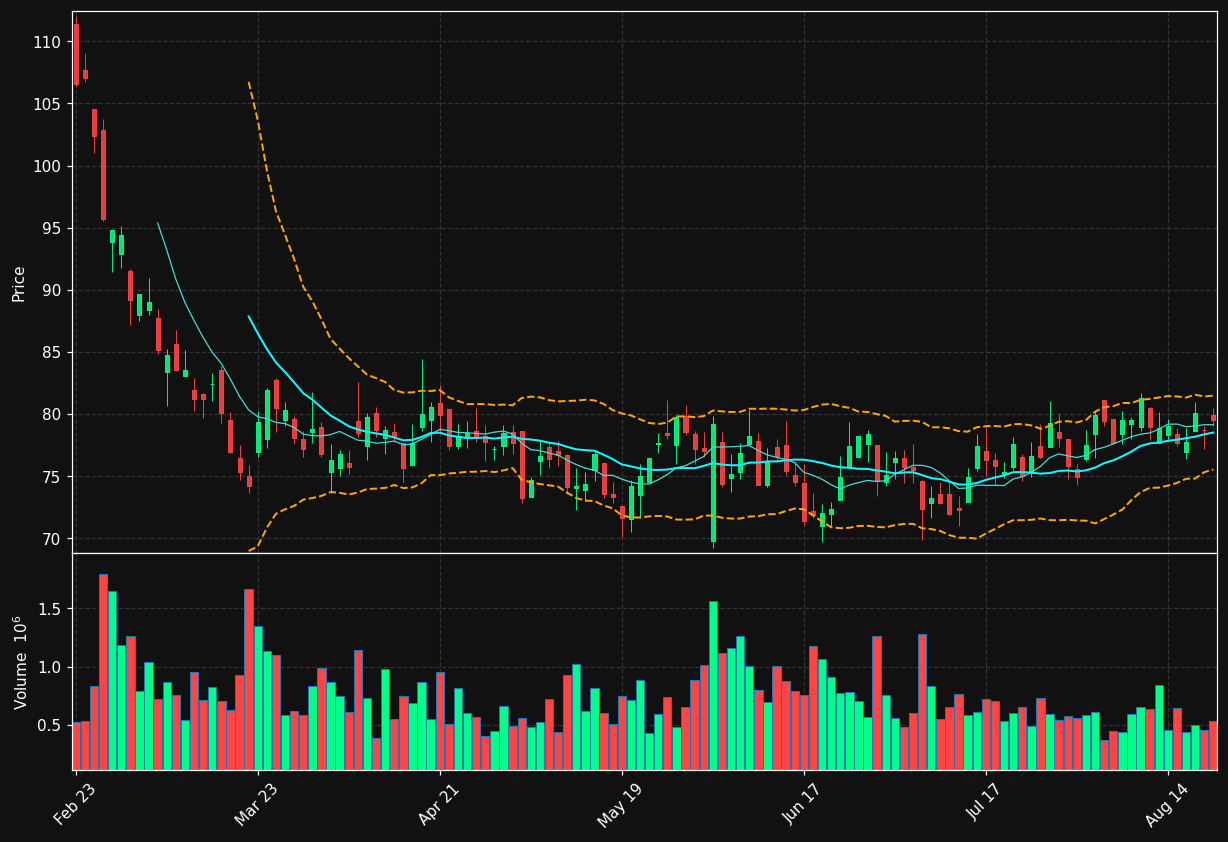Screen dimensions: 1228x842
Task: Click the Volume 10^6 axis title
Action: tap(19, 662)
